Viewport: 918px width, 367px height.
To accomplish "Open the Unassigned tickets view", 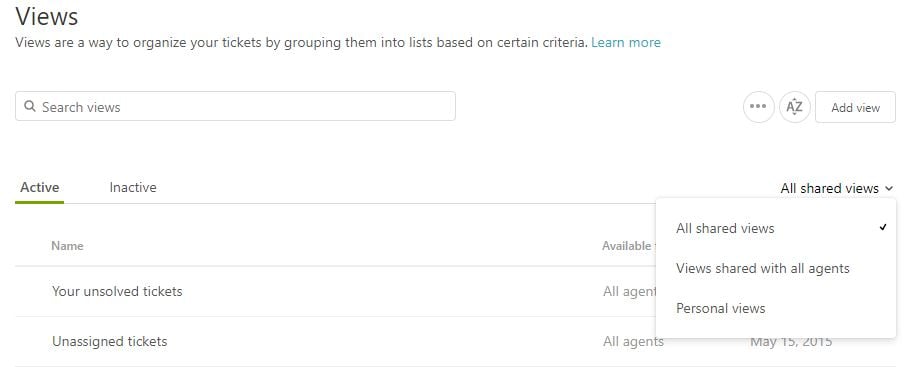I will click(x=109, y=341).
